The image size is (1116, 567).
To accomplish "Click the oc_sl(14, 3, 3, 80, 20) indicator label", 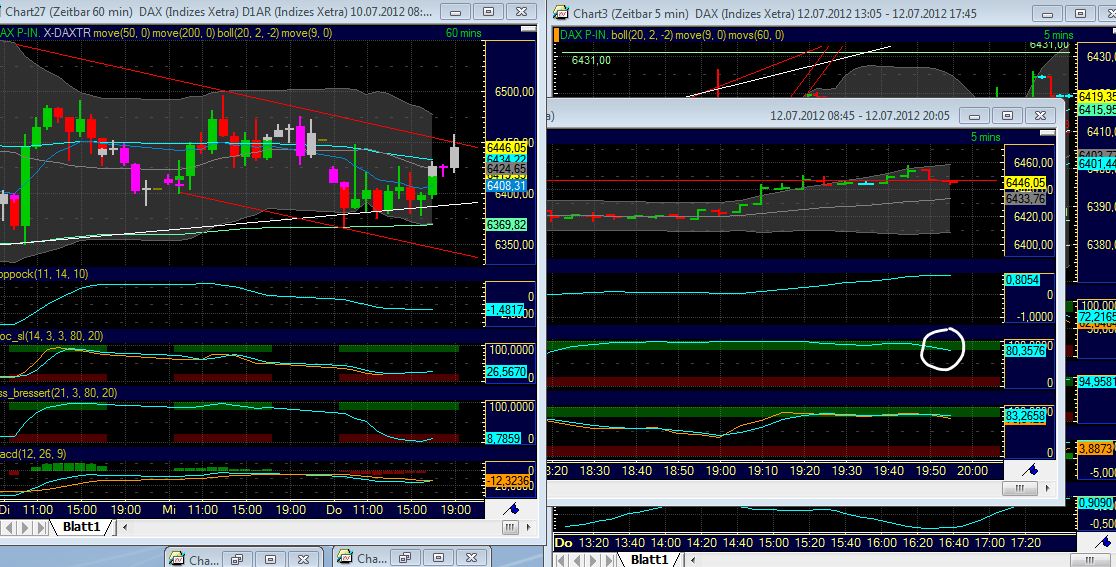I will click(x=52, y=335).
